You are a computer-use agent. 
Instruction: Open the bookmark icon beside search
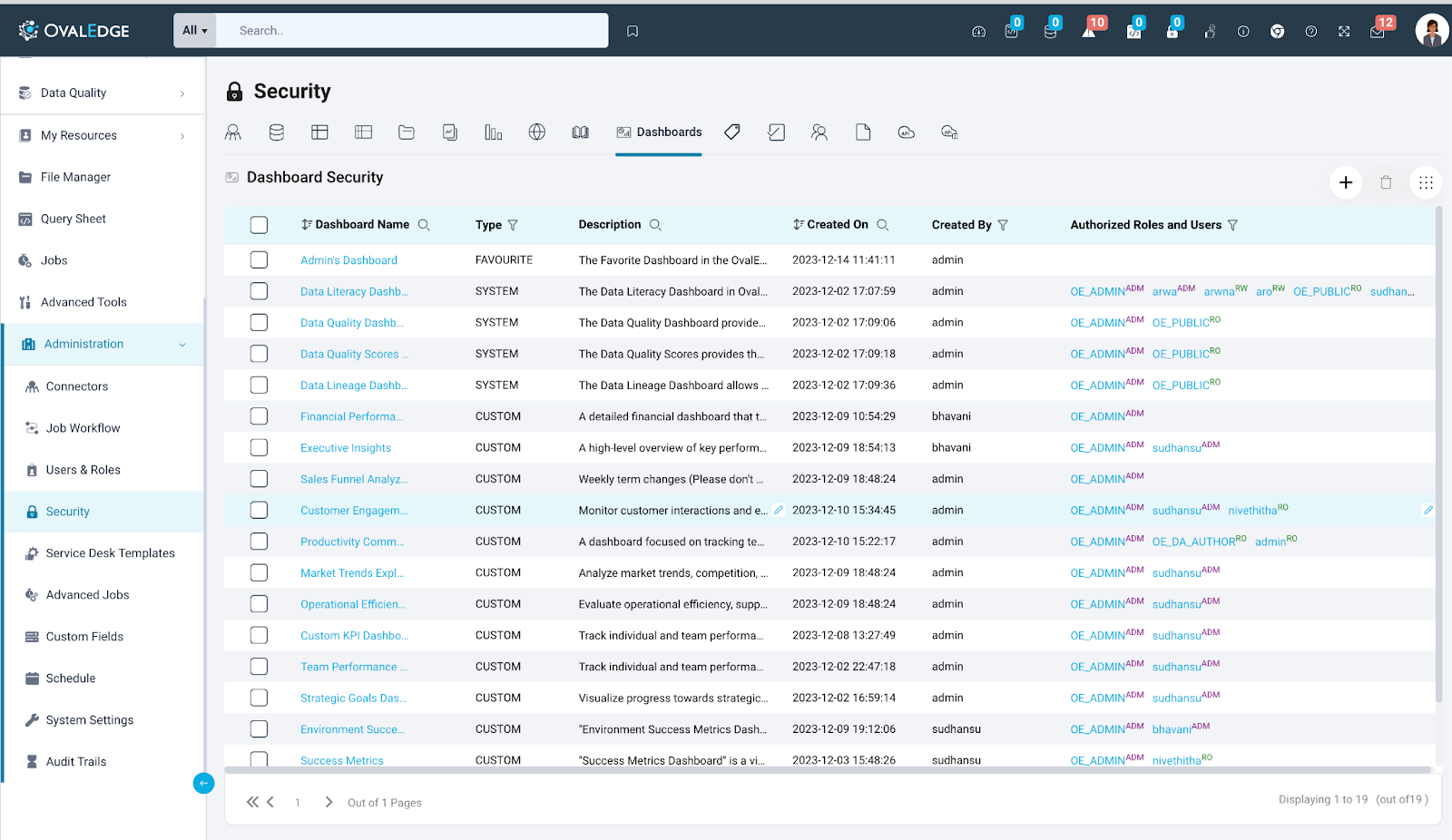pyautogui.click(x=633, y=31)
